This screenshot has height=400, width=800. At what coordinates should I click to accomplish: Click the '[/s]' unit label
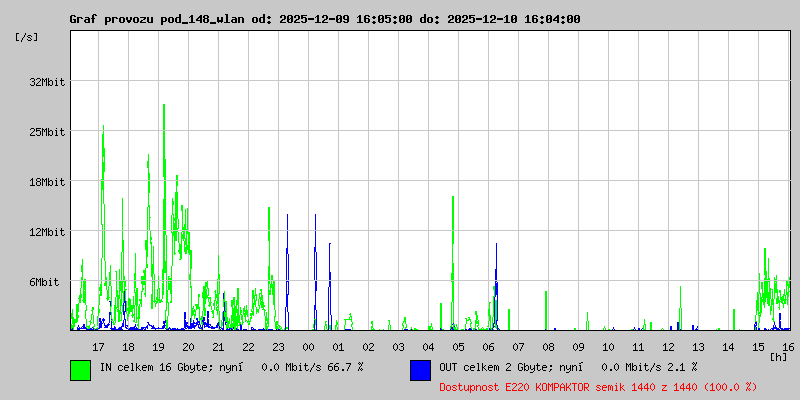click(27, 37)
